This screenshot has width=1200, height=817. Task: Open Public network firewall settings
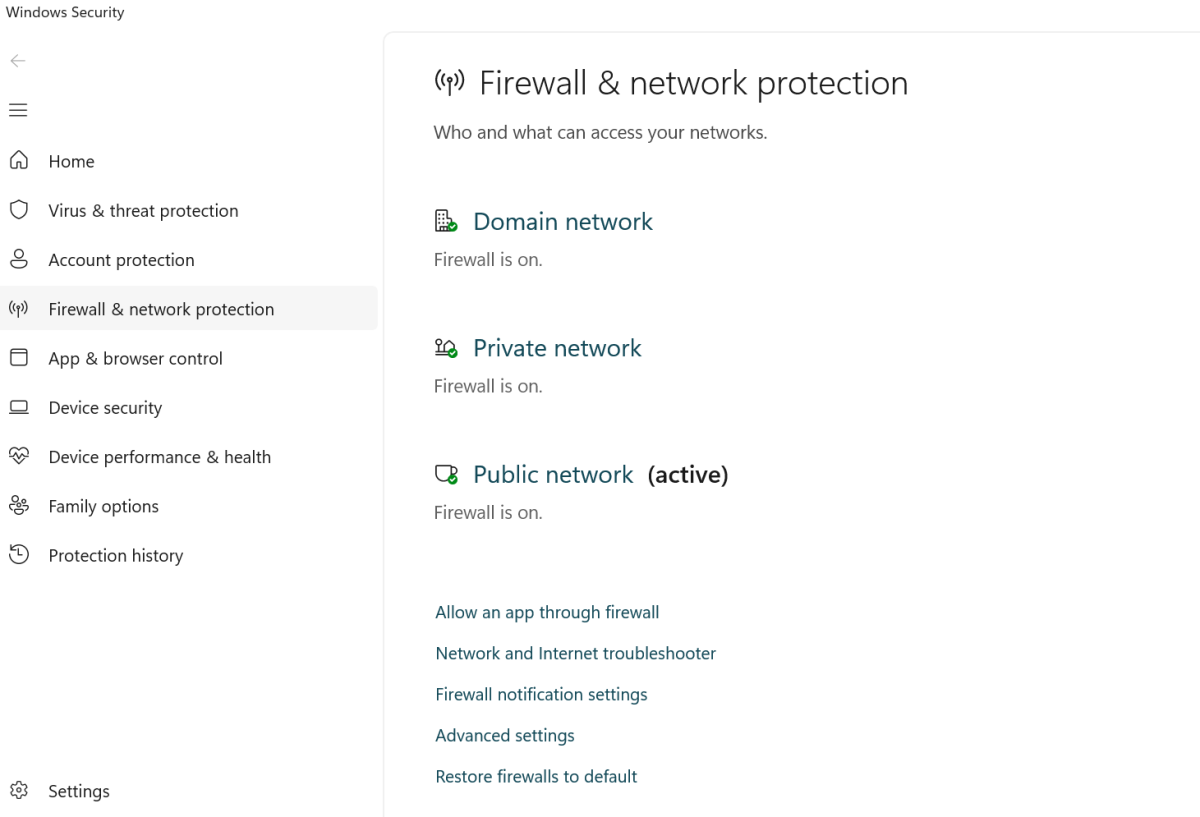click(553, 475)
